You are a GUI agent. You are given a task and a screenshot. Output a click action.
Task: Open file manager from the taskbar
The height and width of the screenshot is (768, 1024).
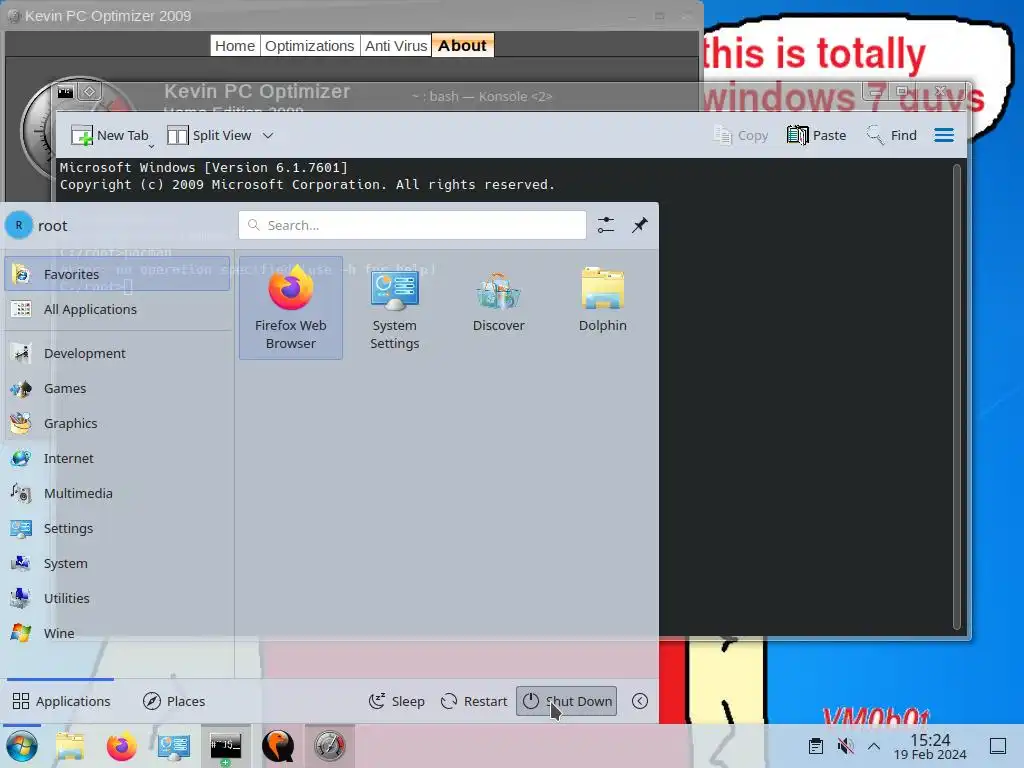[70, 746]
